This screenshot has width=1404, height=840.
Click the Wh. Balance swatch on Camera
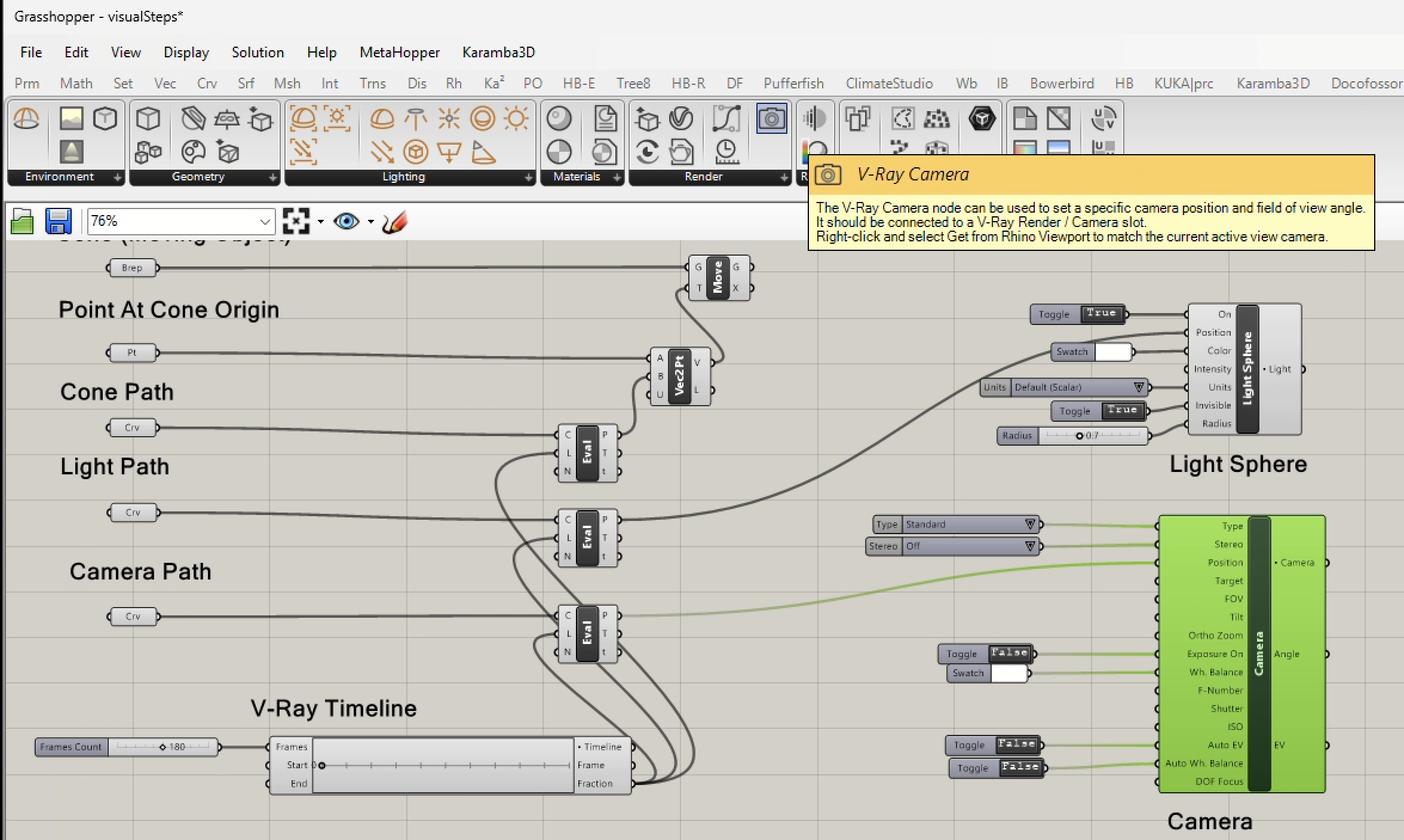click(1009, 673)
